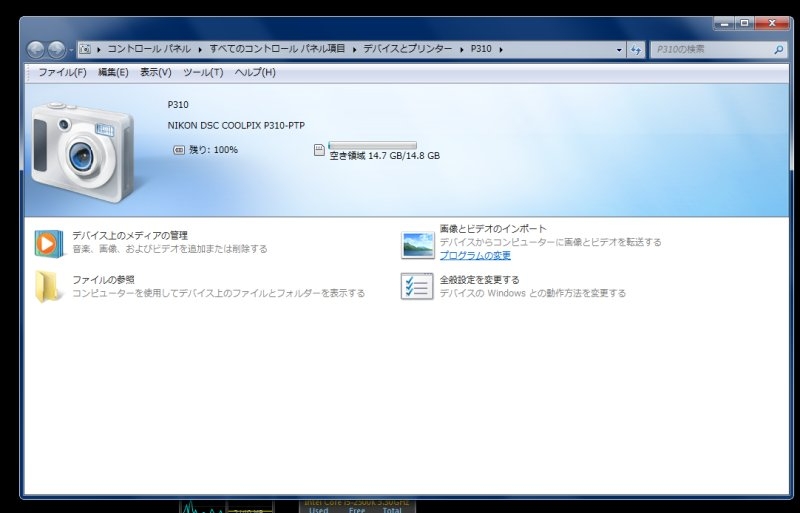
Task: Navigate to コントロール パネル breadcrumb
Action: coord(149,49)
